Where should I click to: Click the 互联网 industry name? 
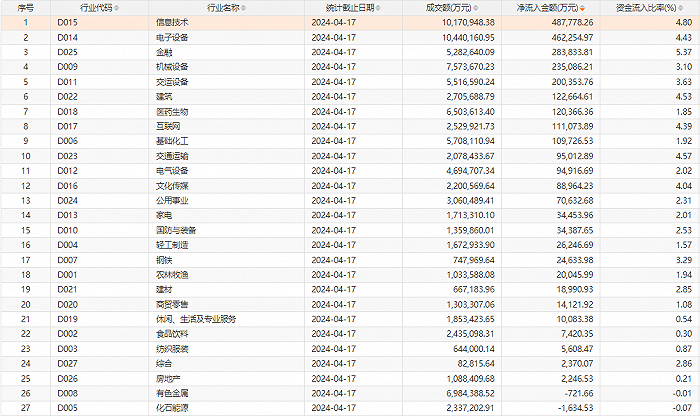click(x=168, y=126)
